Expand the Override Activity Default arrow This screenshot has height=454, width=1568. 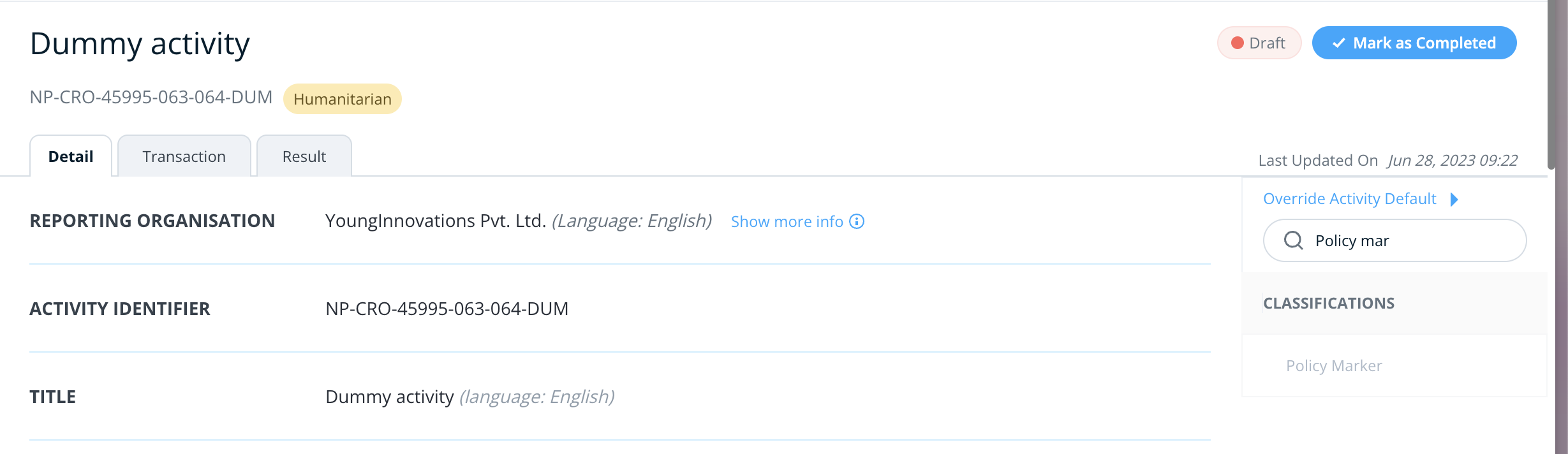1454,199
